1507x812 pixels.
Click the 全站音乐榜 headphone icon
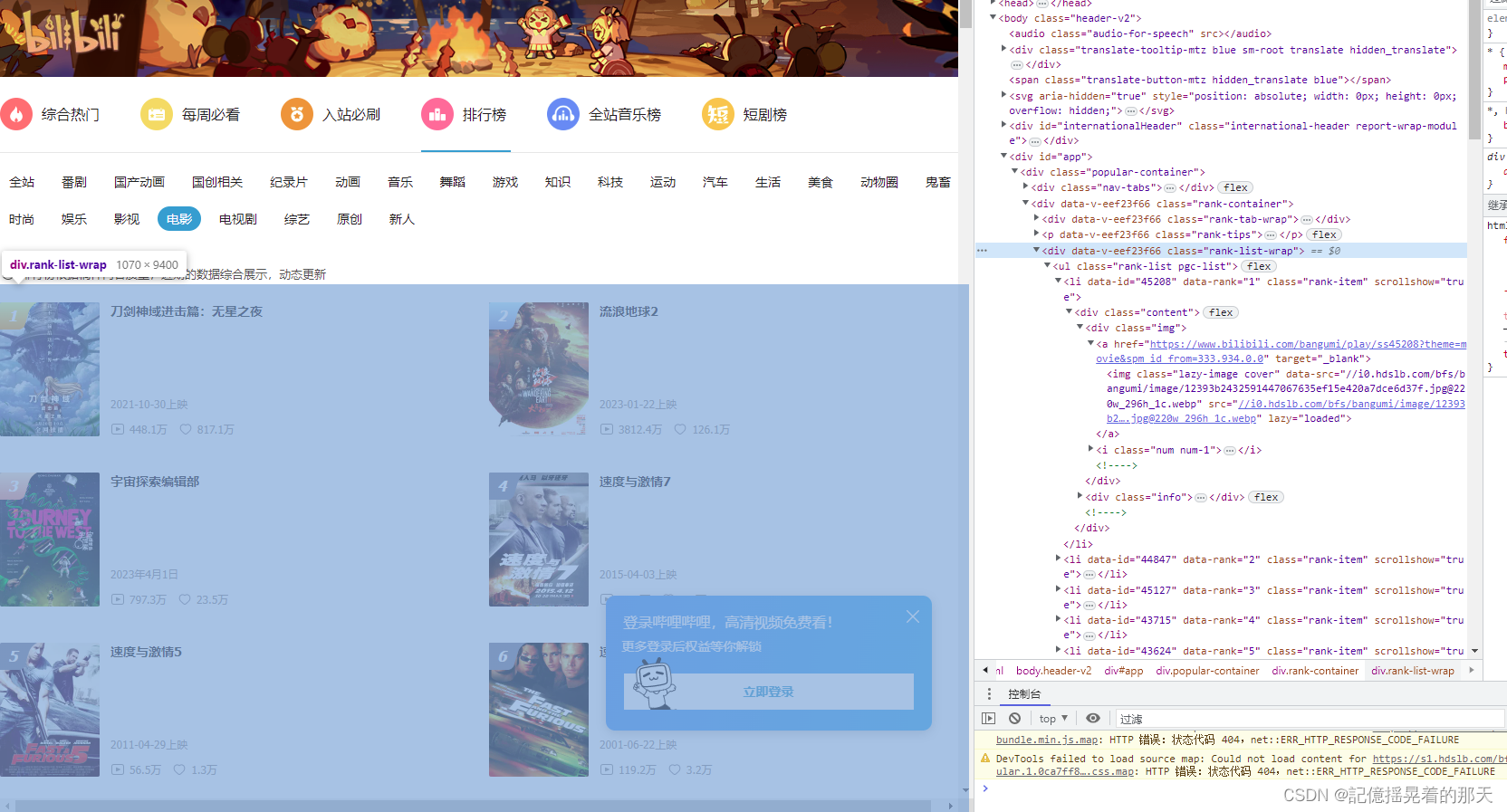pyautogui.click(x=563, y=114)
